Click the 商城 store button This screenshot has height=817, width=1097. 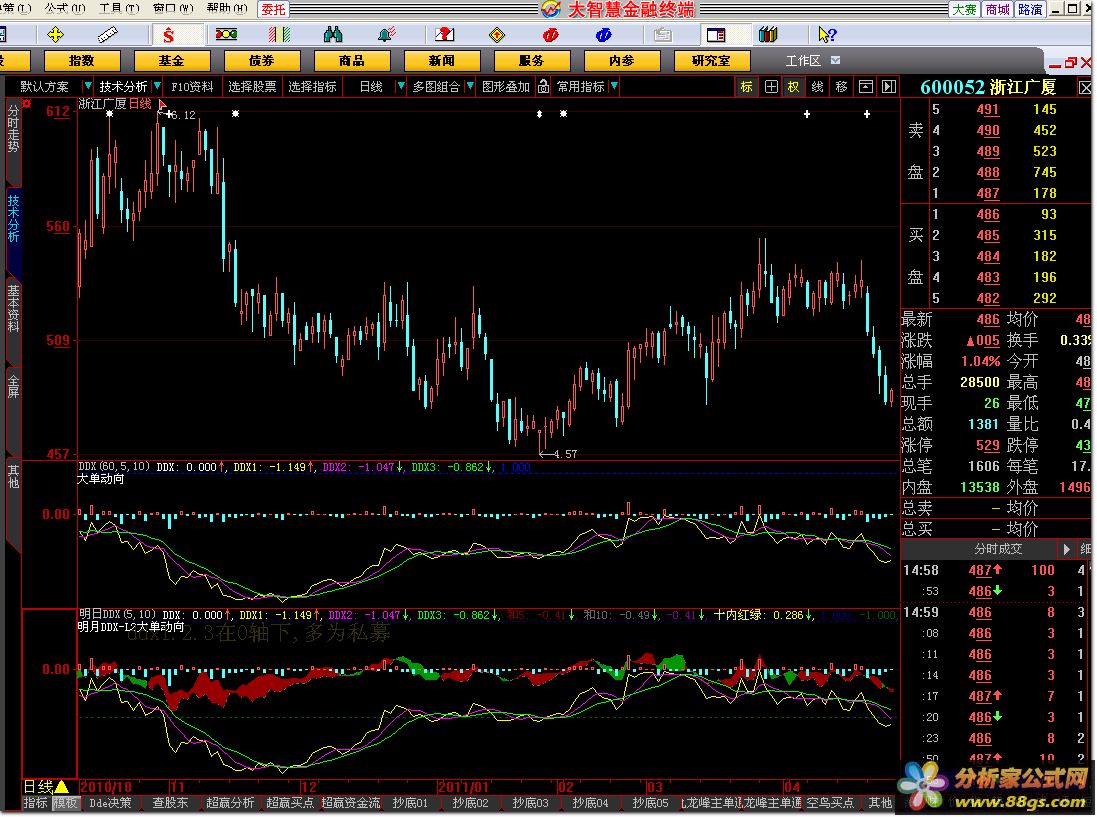[x=998, y=9]
